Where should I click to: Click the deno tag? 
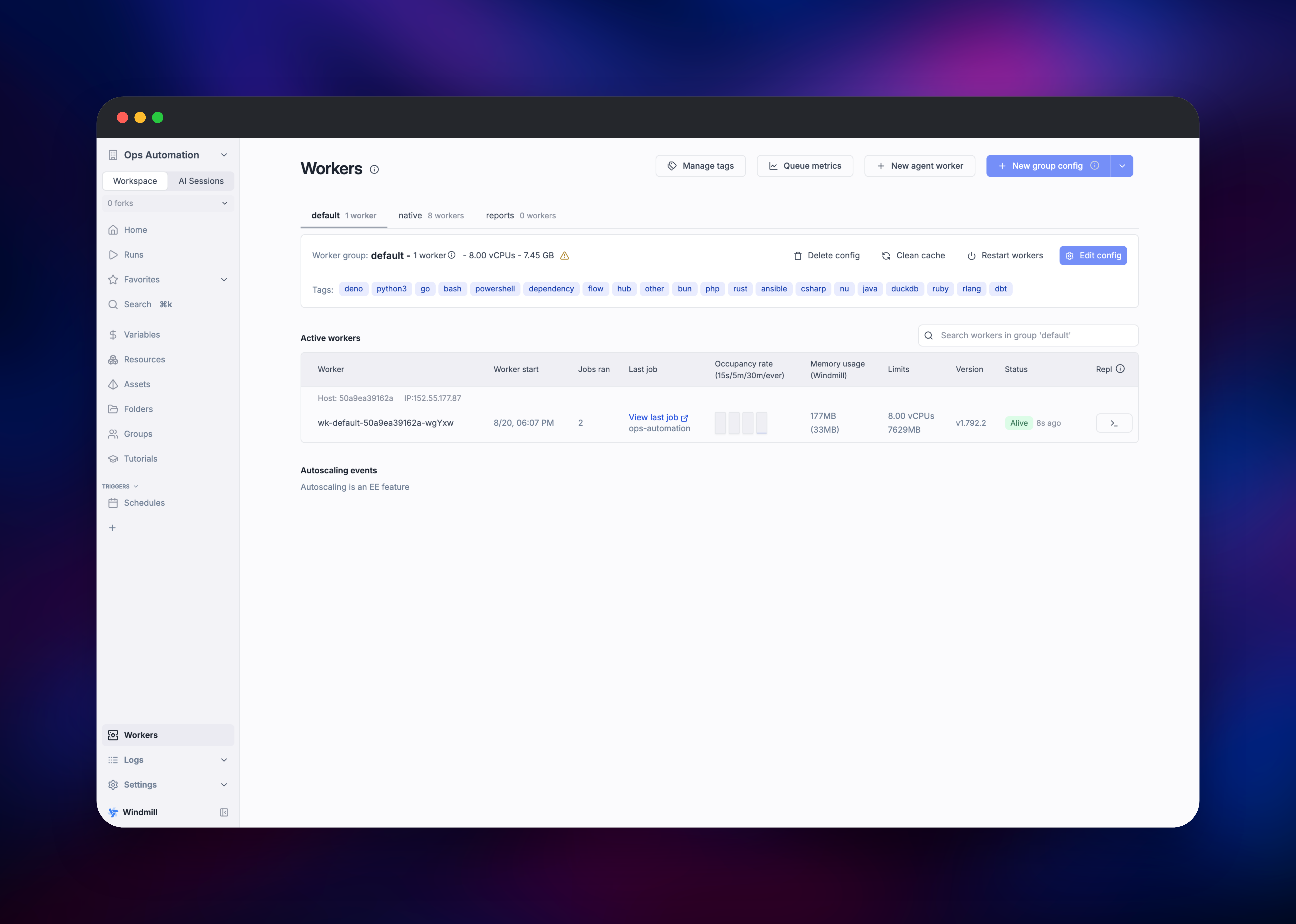tap(353, 289)
